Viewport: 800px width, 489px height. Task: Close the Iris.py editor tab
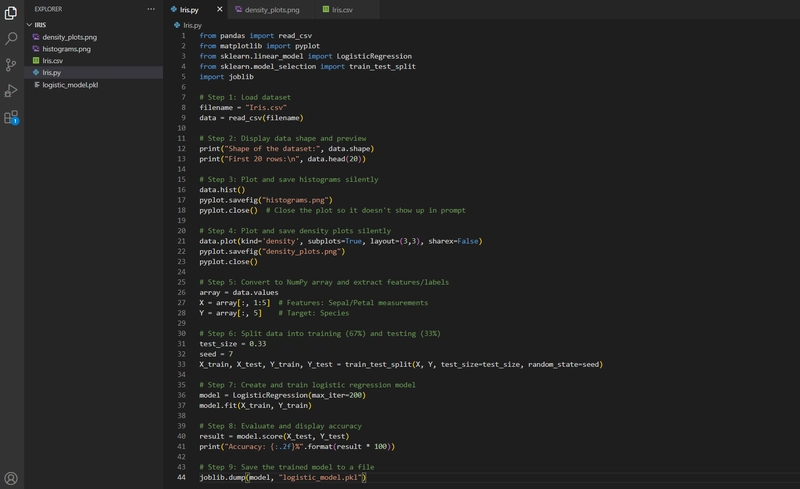[219, 9]
